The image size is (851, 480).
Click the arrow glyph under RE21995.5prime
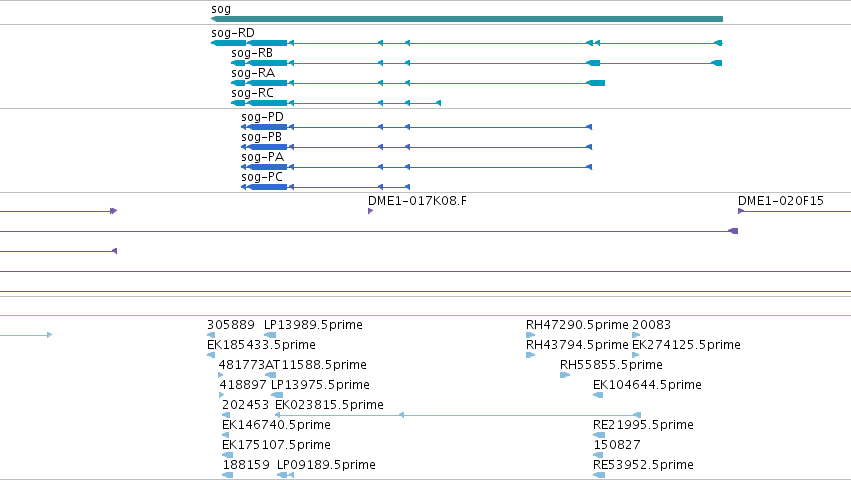pos(599,435)
